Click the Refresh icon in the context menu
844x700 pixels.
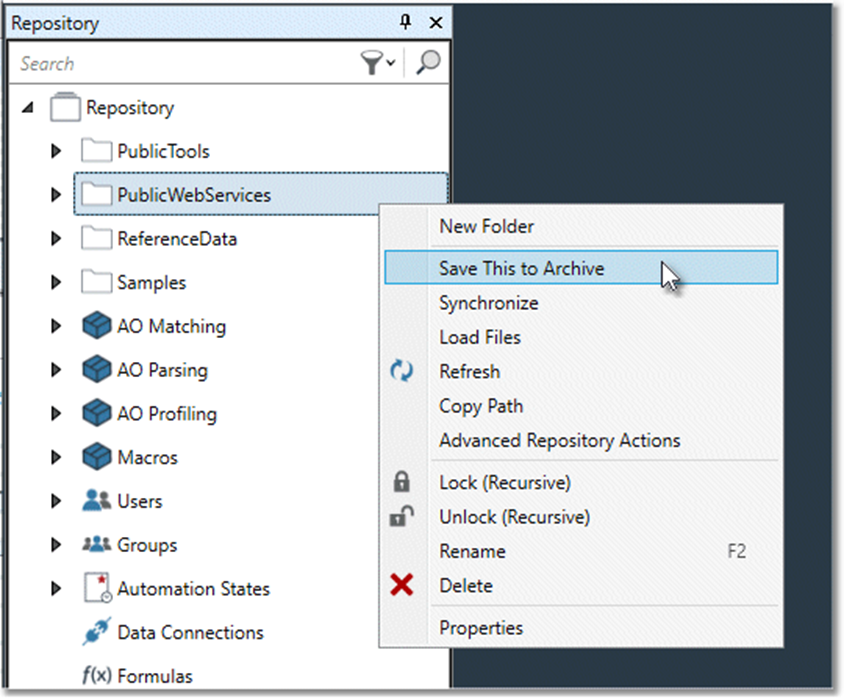(401, 371)
